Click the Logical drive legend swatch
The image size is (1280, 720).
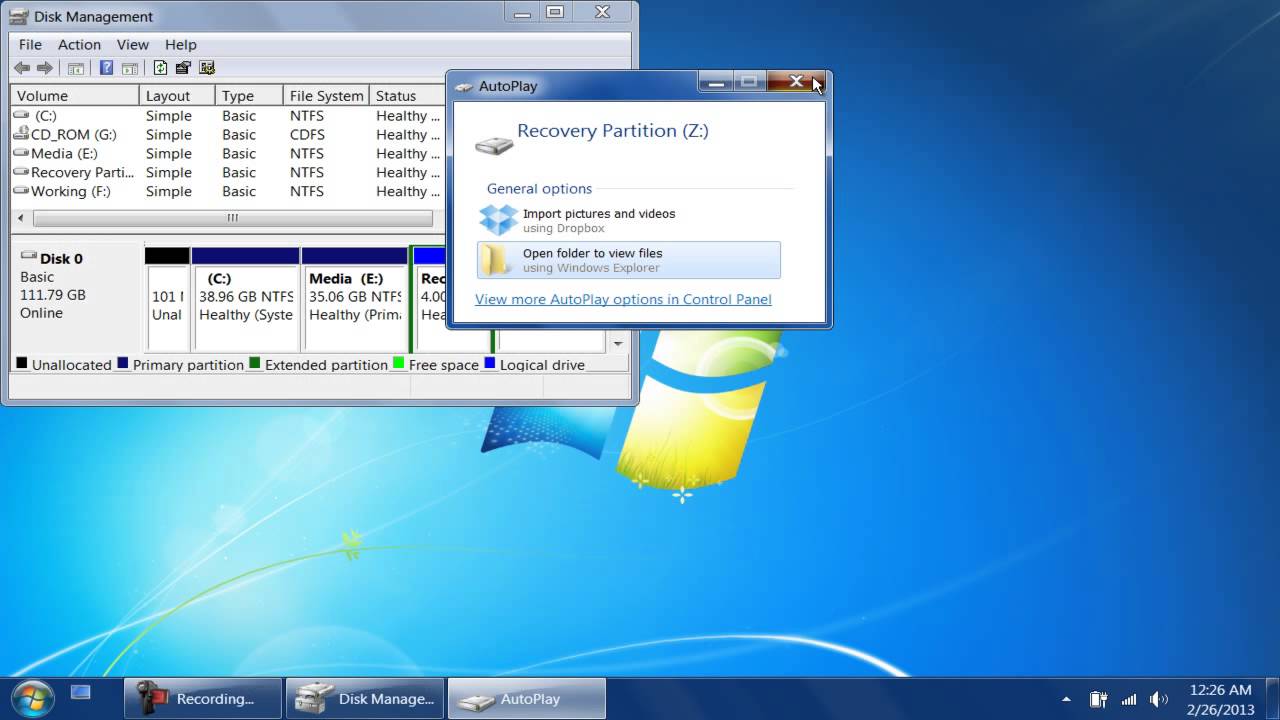click(x=490, y=363)
